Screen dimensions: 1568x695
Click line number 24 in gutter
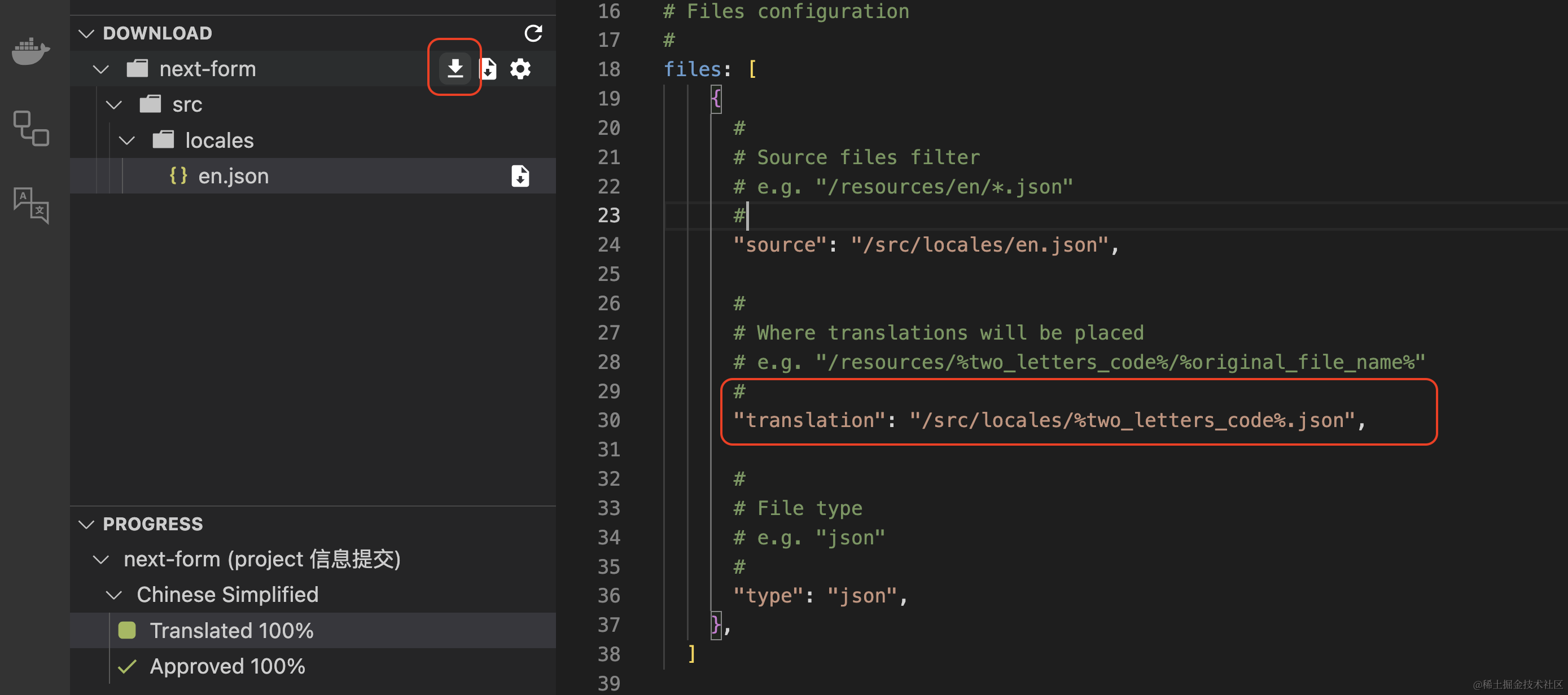pyautogui.click(x=608, y=245)
